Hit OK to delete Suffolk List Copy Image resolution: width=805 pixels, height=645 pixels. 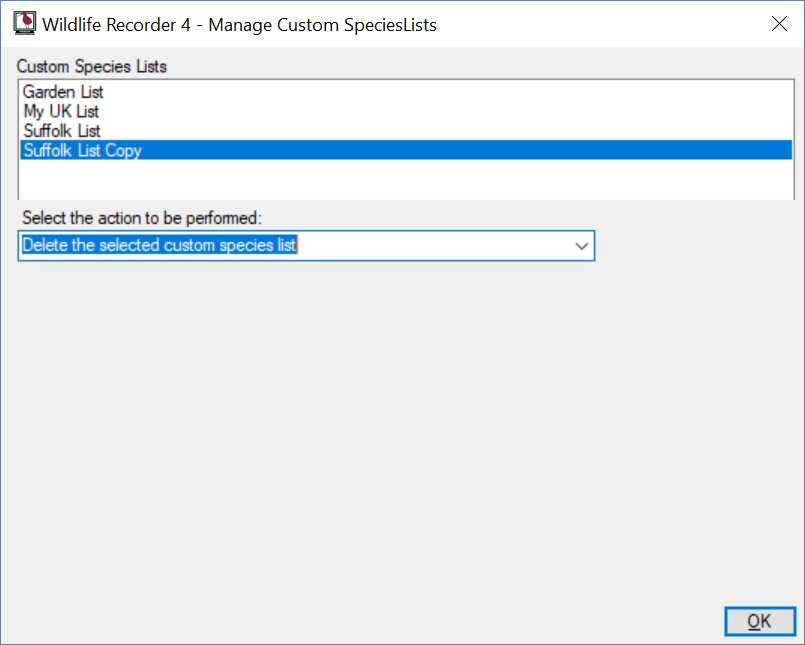[760, 621]
